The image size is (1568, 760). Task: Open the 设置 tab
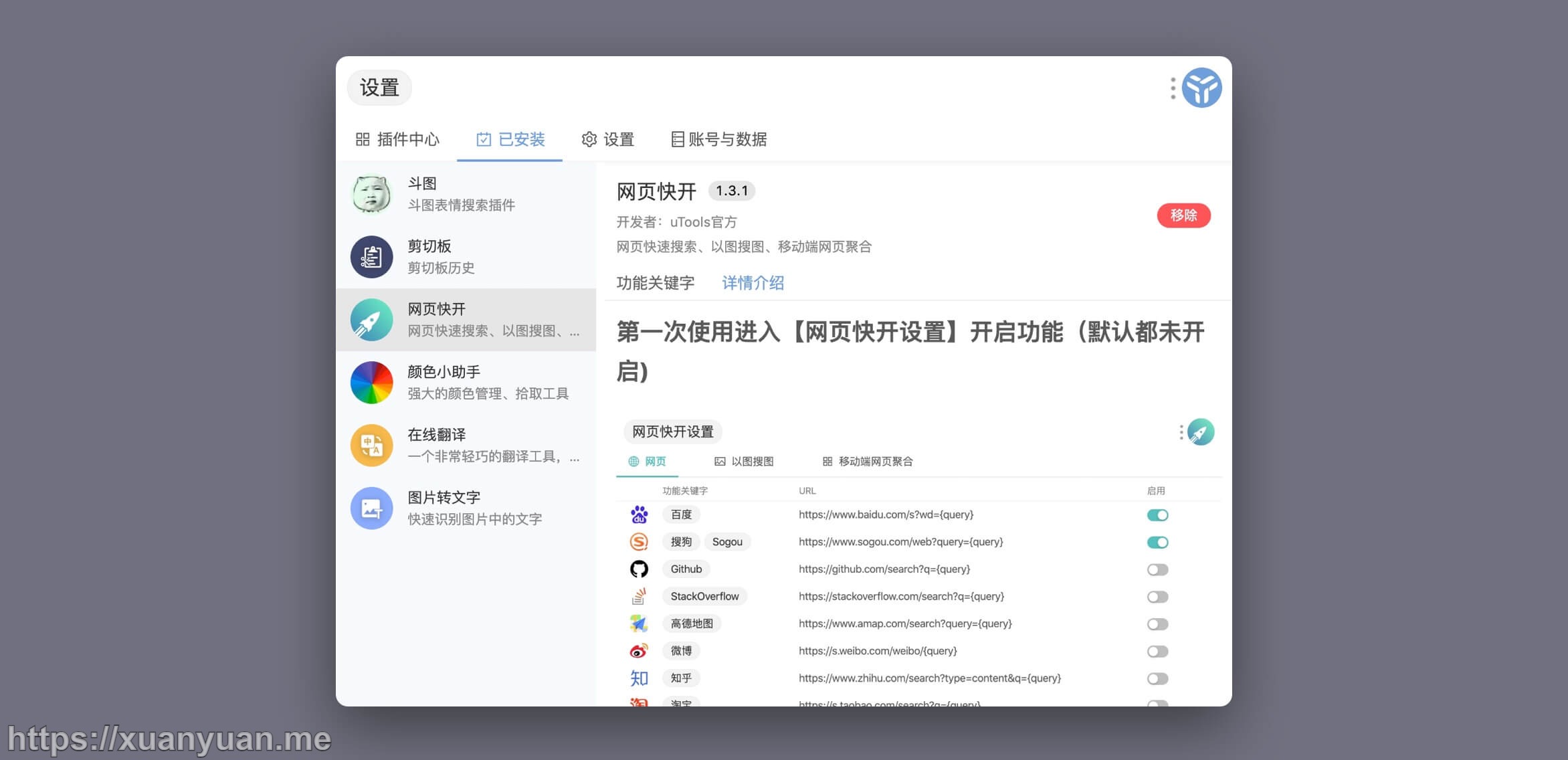[x=607, y=139]
